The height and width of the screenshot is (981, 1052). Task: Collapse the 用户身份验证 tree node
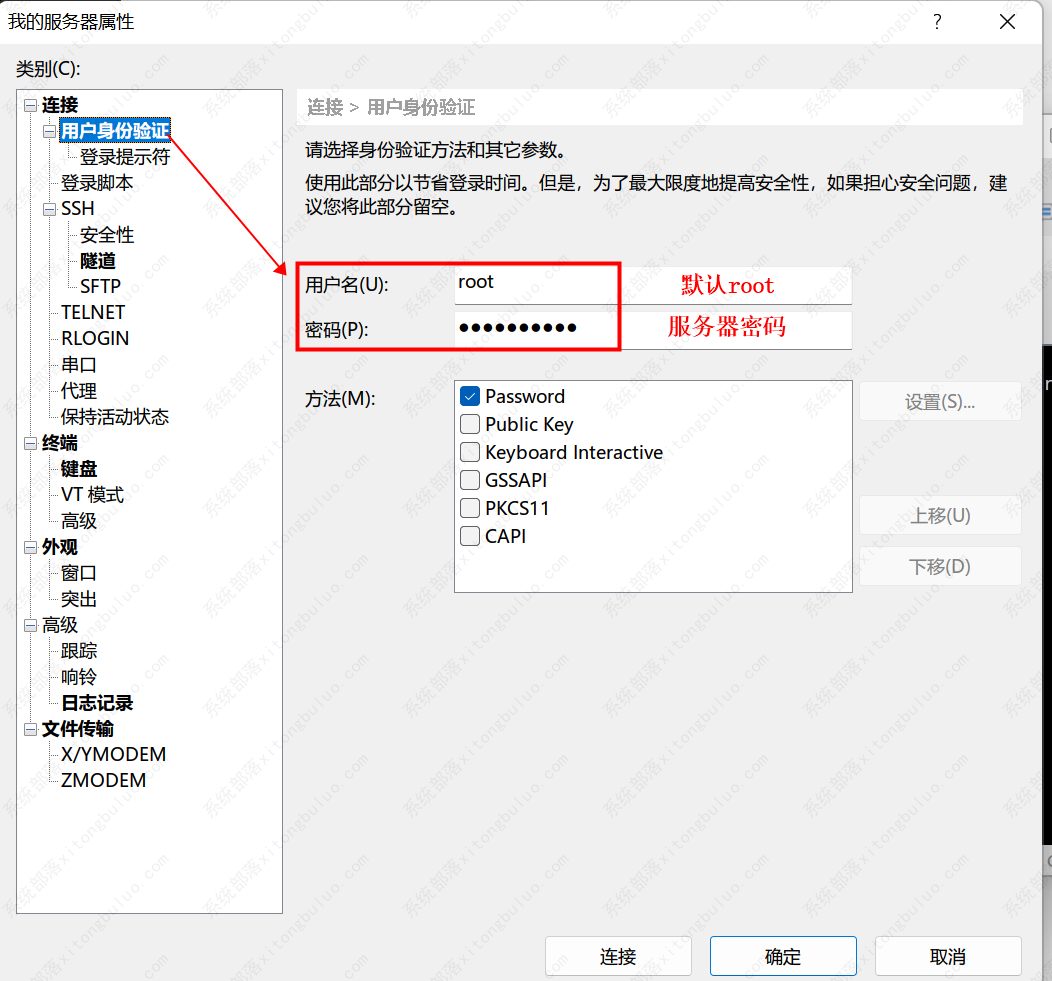pos(49,132)
